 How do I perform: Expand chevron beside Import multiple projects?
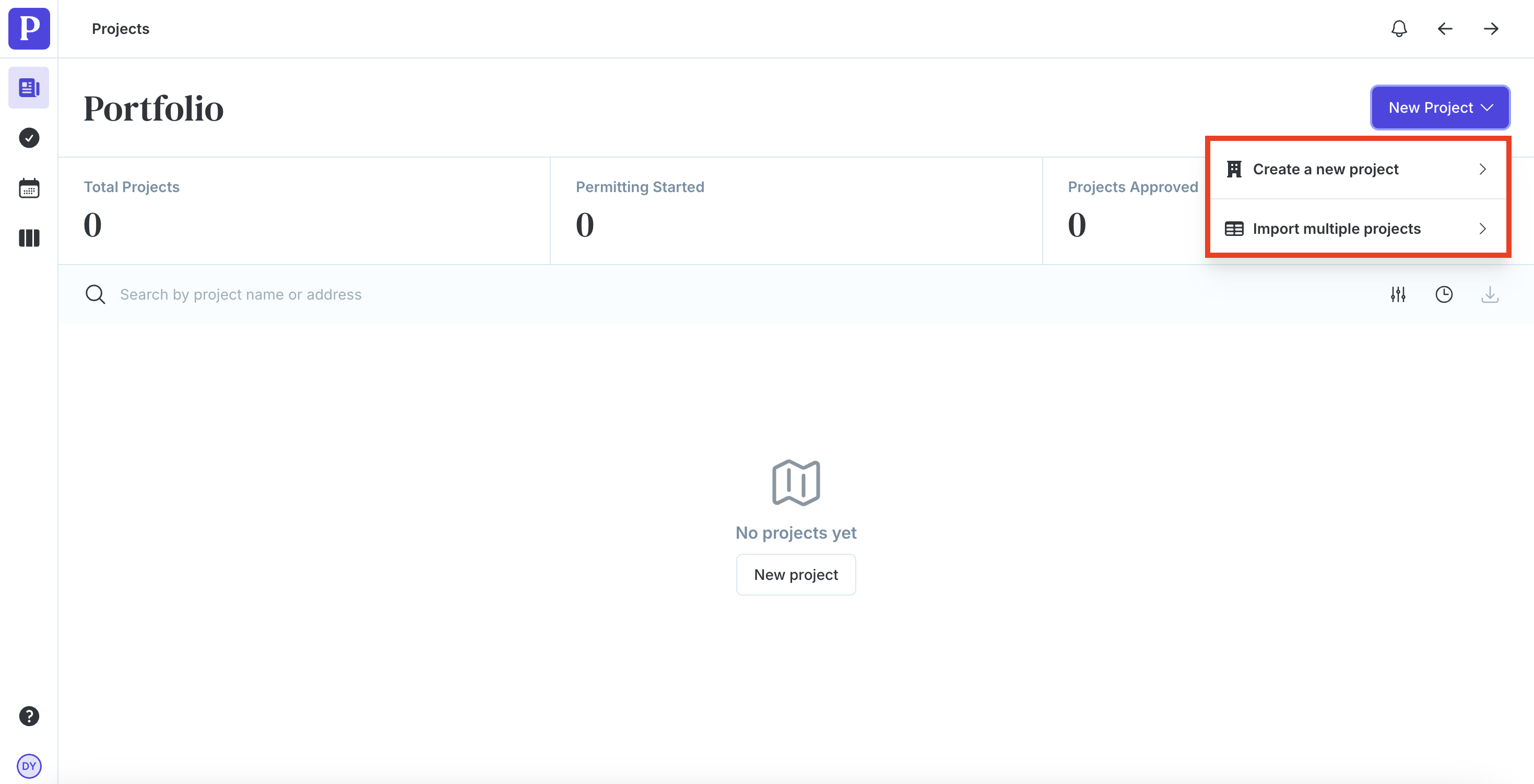pyautogui.click(x=1482, y=229)
